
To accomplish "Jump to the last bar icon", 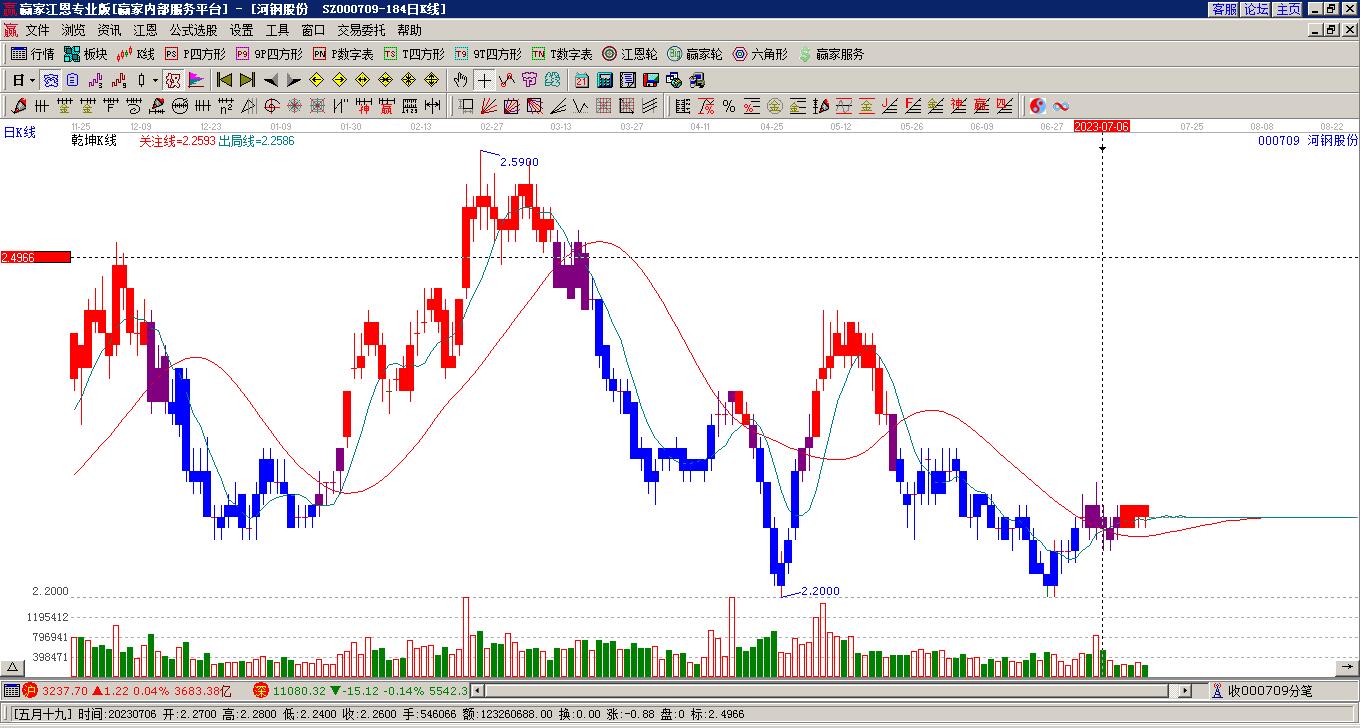I will [247, 80].
